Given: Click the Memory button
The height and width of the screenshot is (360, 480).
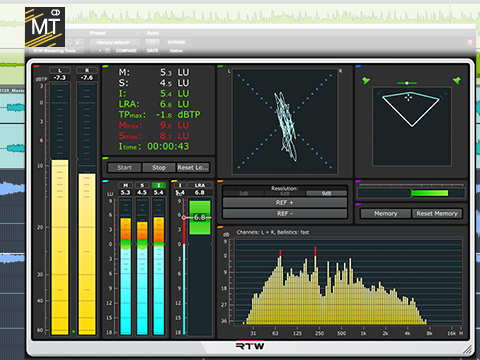Looking at the screenshot, I should tap(386, 213).
